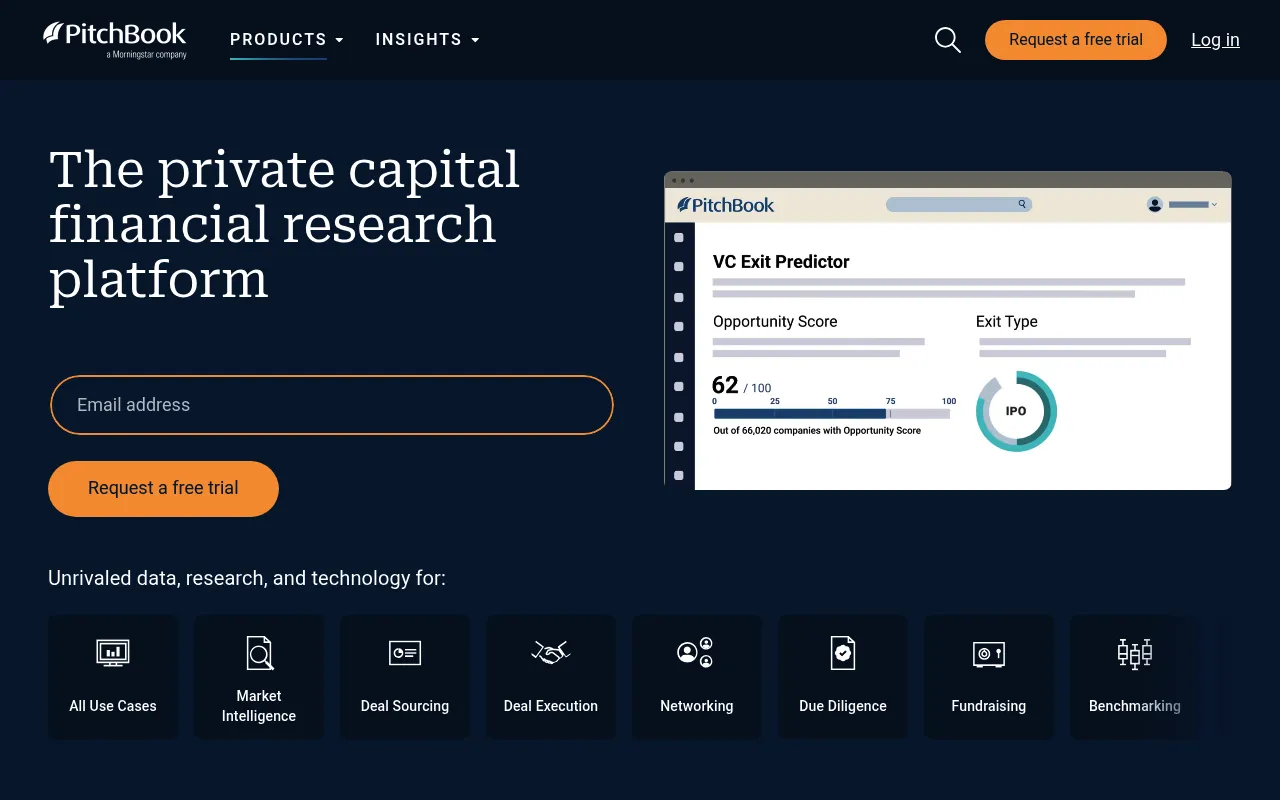Click 'Unrivaled data, research, and technology for:' text
Viewport: 1280px width, 800px height.
tap(247, 578)
